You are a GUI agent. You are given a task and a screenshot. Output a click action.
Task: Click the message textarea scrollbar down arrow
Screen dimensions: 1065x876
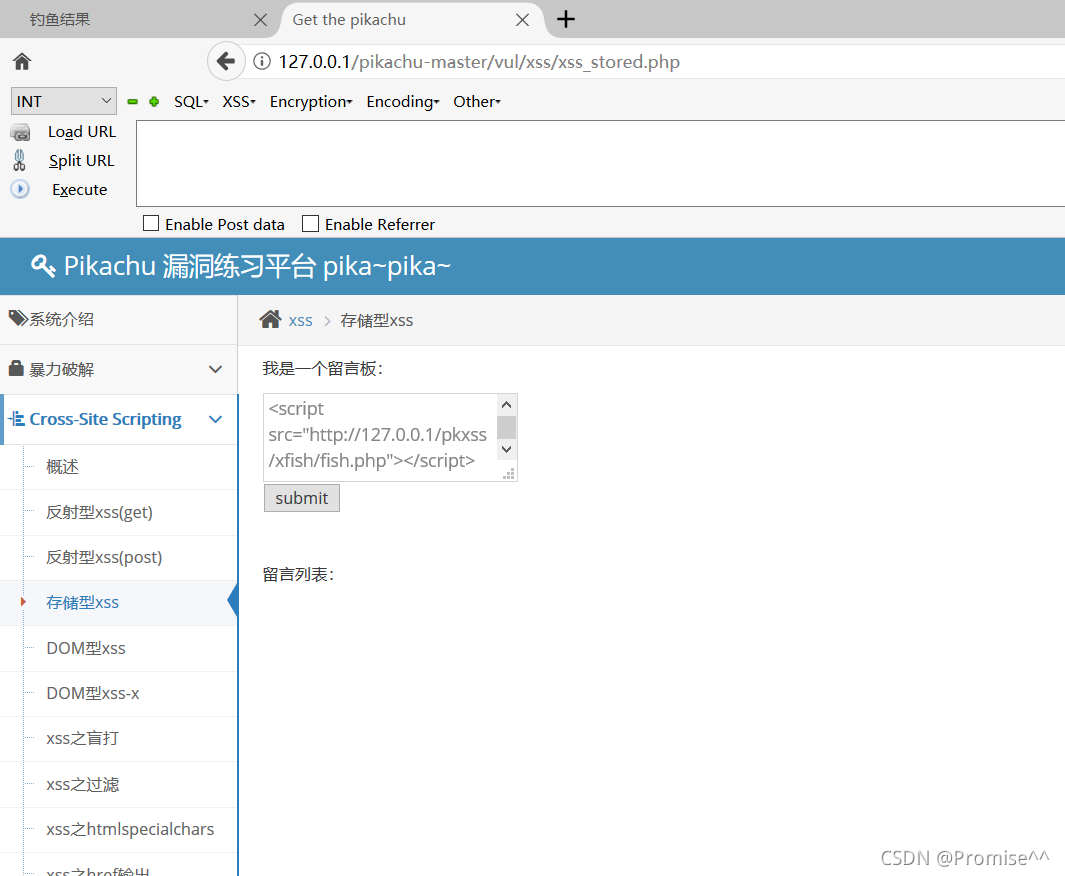506,450
